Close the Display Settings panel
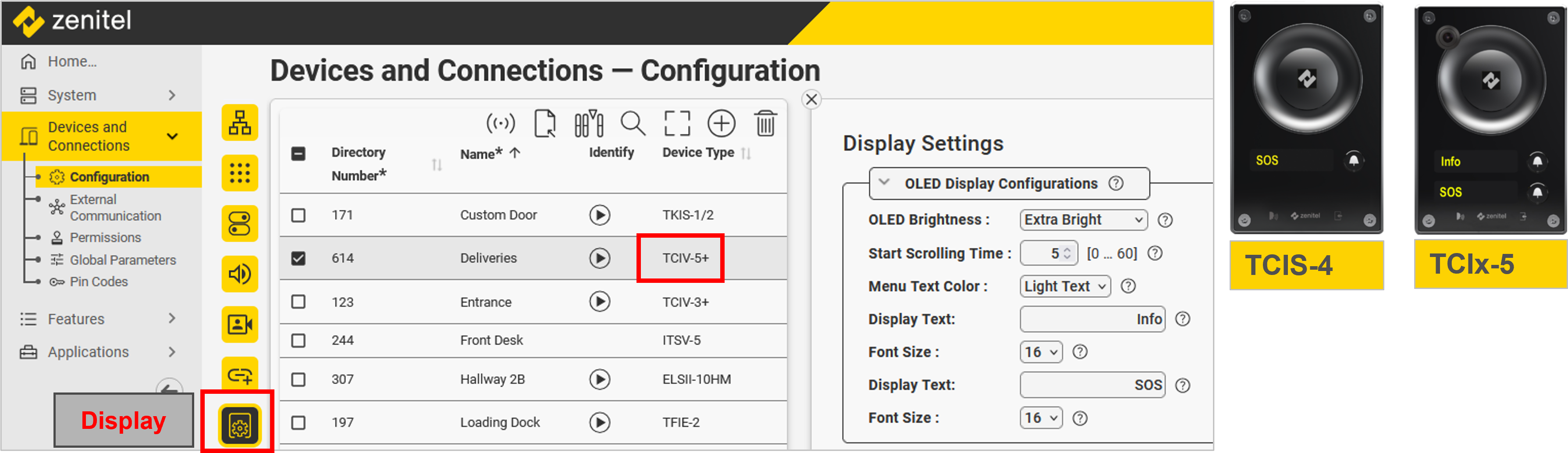 [x=811, y=99]
